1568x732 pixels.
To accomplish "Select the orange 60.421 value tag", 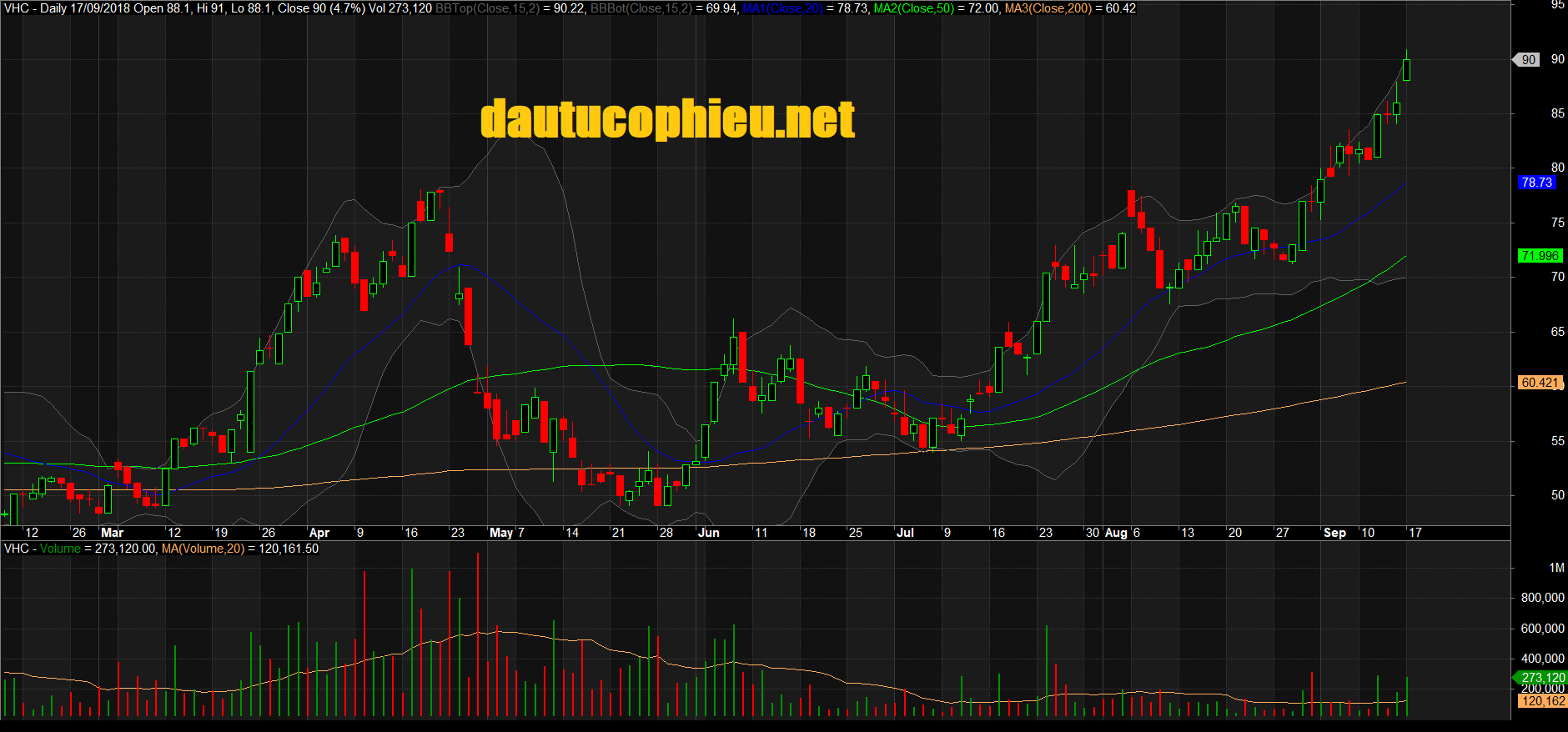I will (x=1539, y=383).
